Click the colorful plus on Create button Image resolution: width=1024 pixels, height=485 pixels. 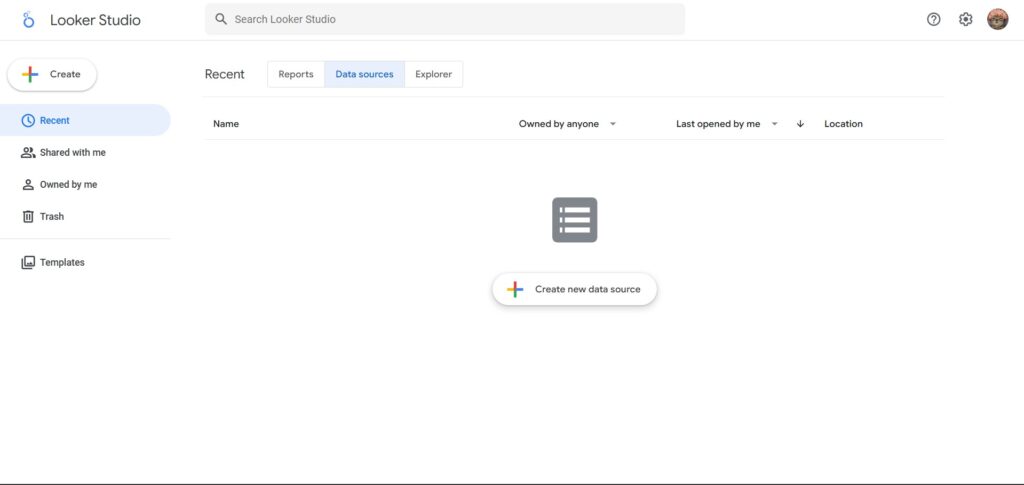(30, 74)
